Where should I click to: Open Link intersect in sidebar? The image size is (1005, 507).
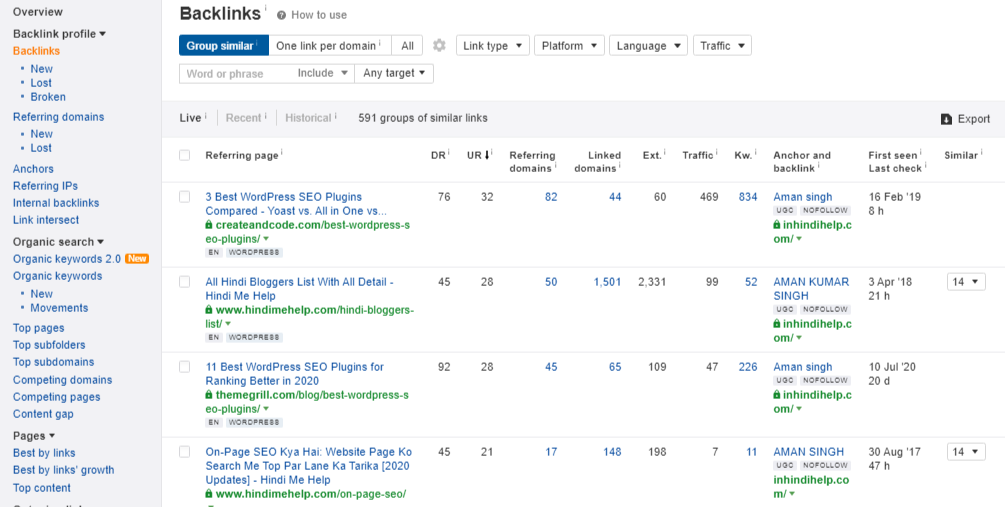[46, 220]
